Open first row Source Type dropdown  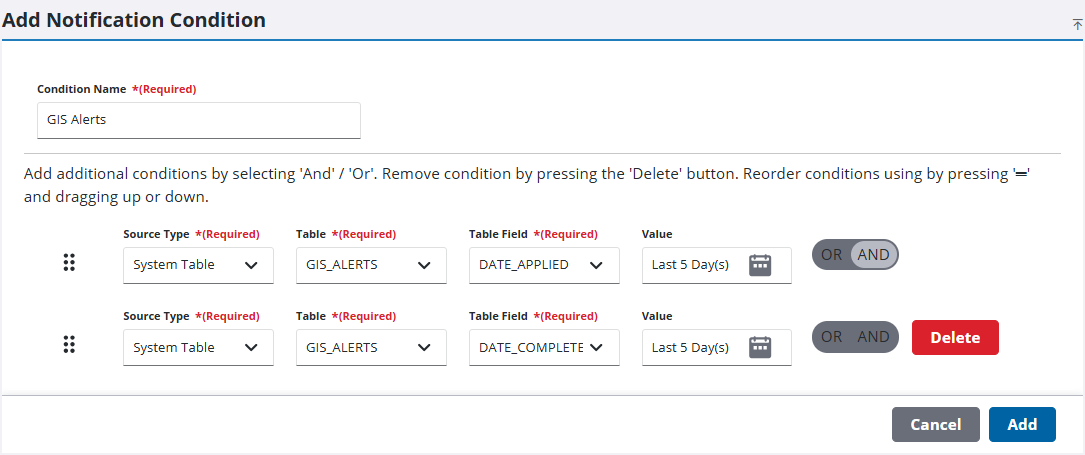coord(198,265)
